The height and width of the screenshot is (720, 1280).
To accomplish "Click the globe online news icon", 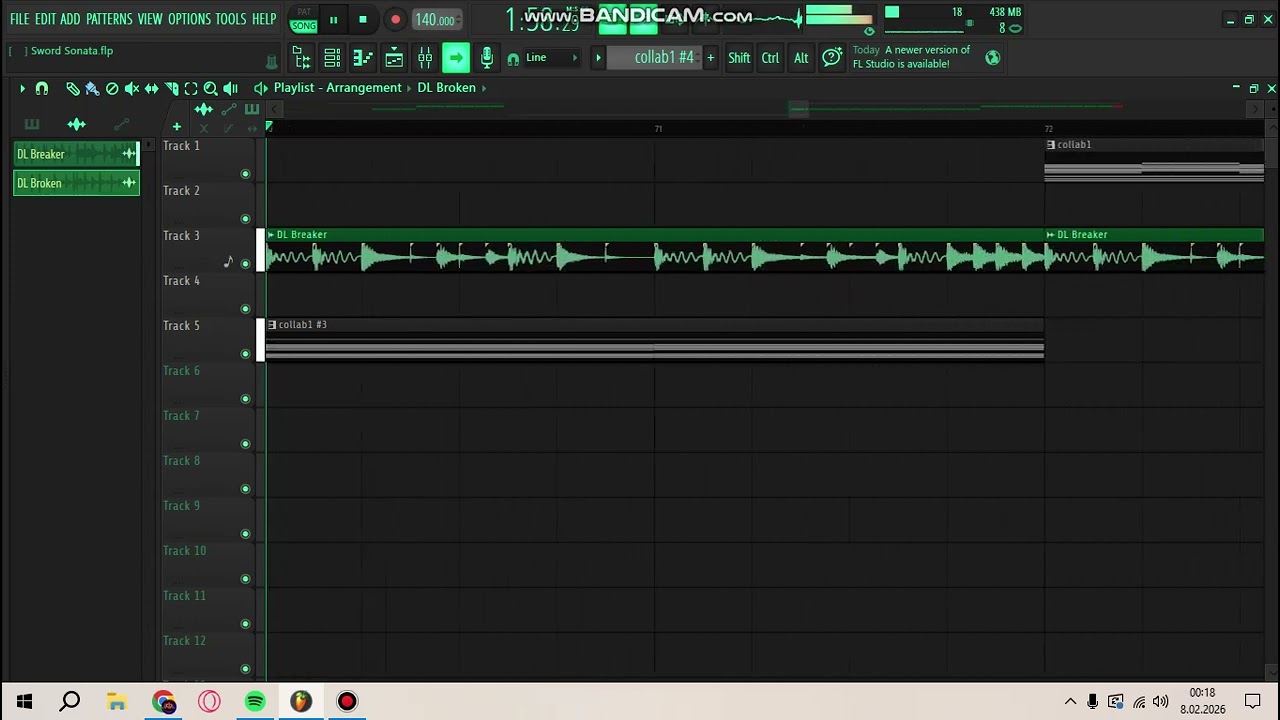I will [x=992, y=58].
